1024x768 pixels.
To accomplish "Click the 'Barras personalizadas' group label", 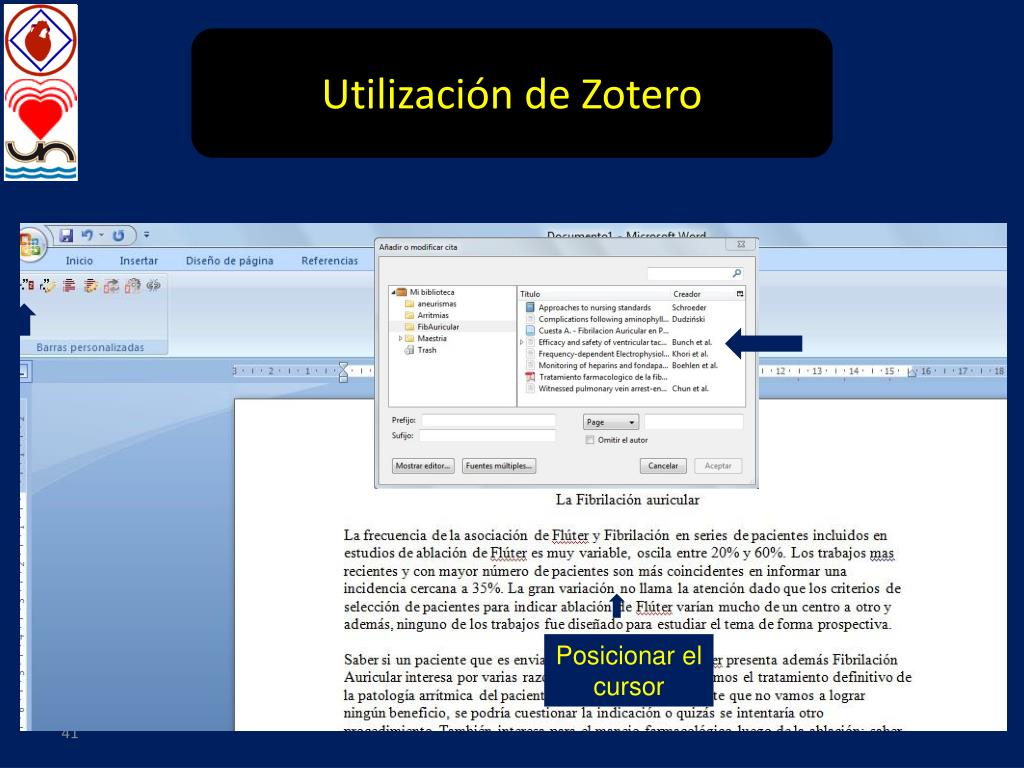I will pos(90,347).
